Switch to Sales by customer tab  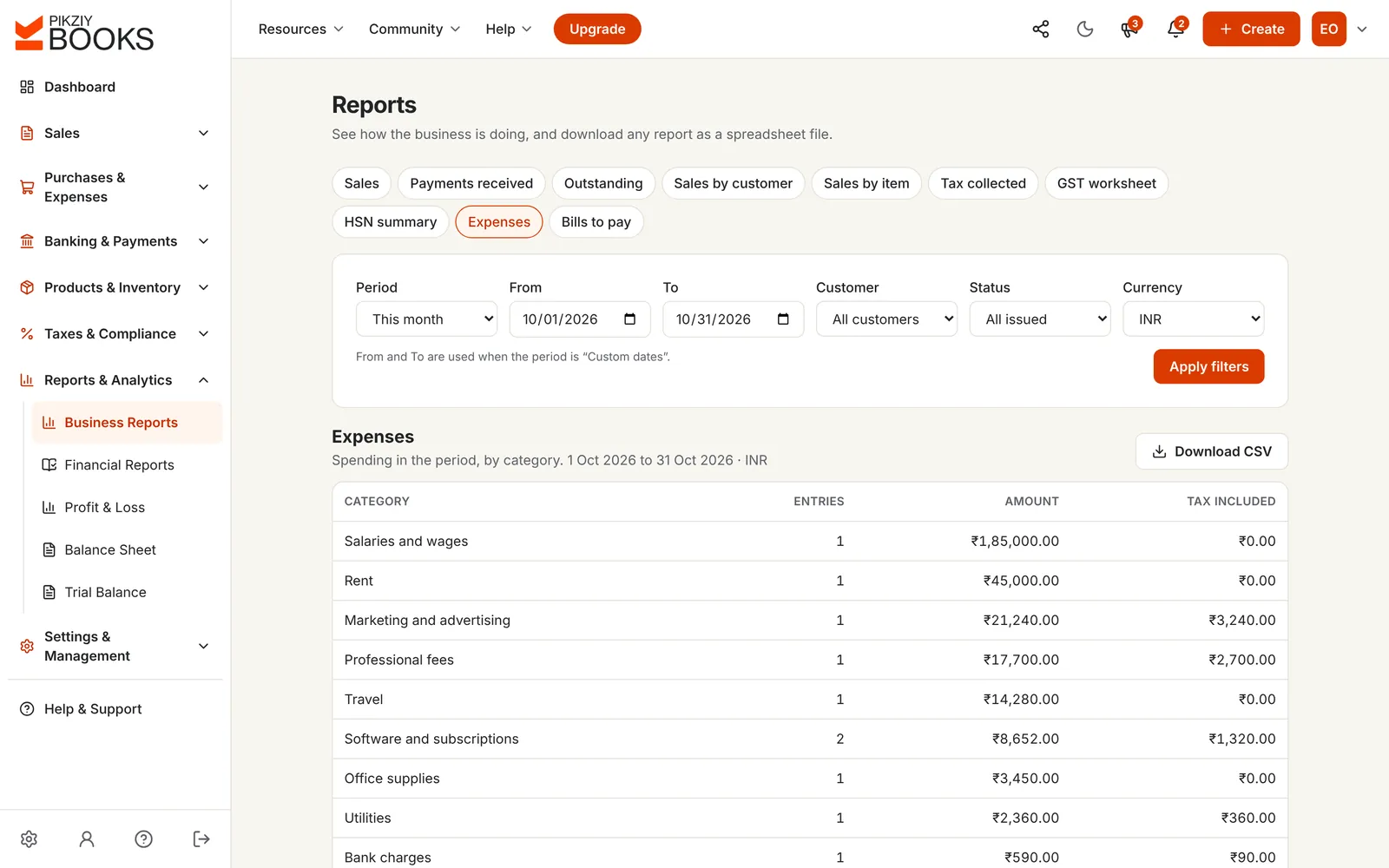point(733,183)
